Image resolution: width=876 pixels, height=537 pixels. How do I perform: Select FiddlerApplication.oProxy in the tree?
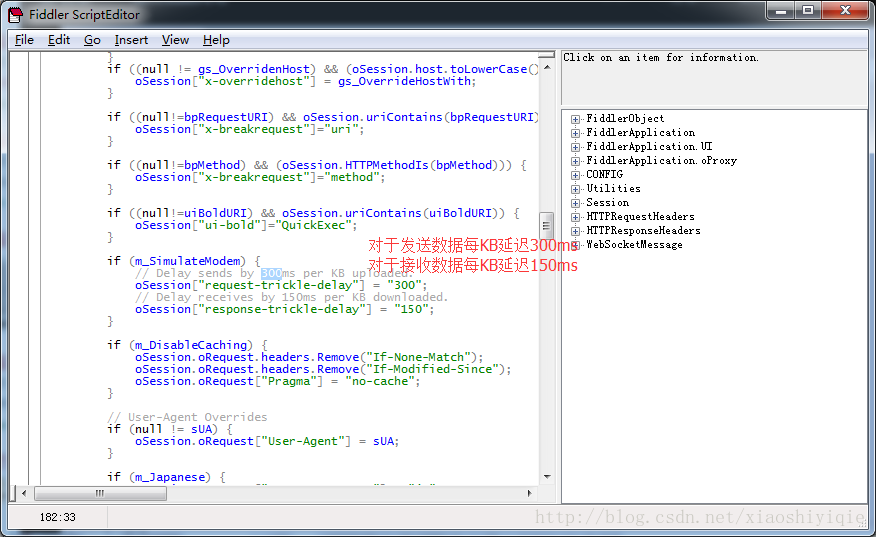(661, 160)
